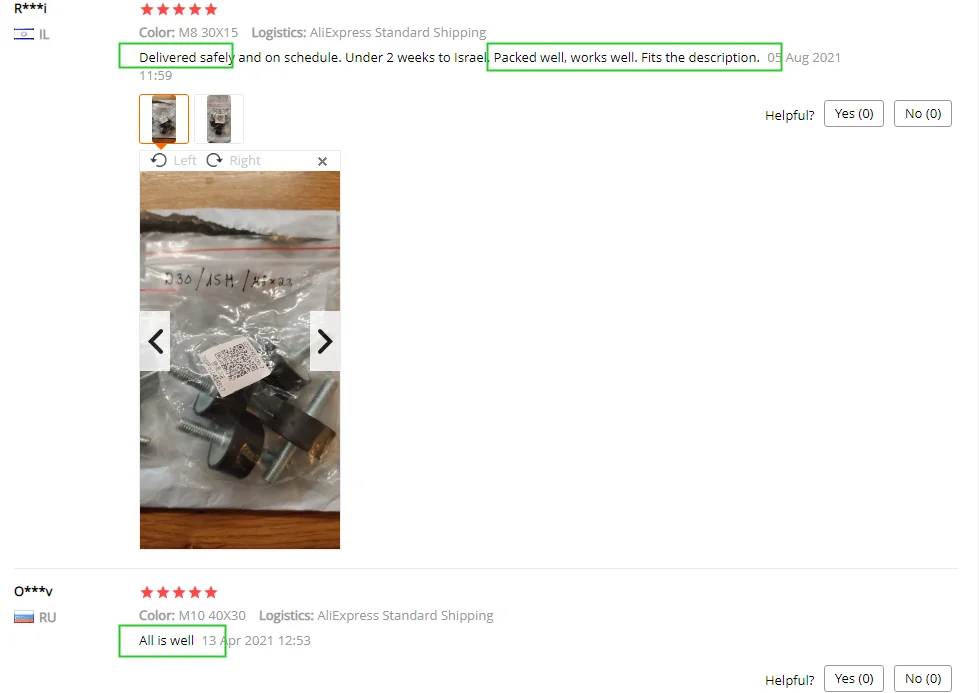
Task: Rotate the review photo right
Action: [234, 160]
